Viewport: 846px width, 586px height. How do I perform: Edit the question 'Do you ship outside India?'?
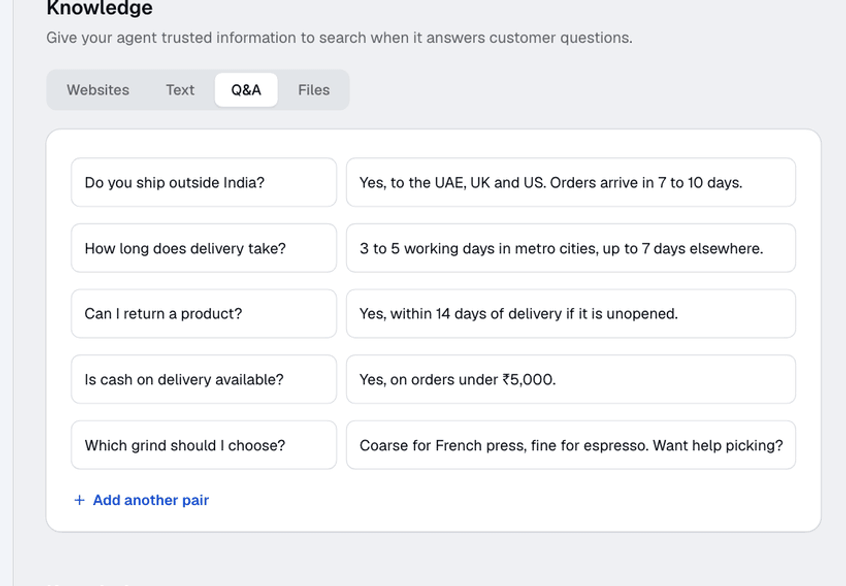pos(204,182)
